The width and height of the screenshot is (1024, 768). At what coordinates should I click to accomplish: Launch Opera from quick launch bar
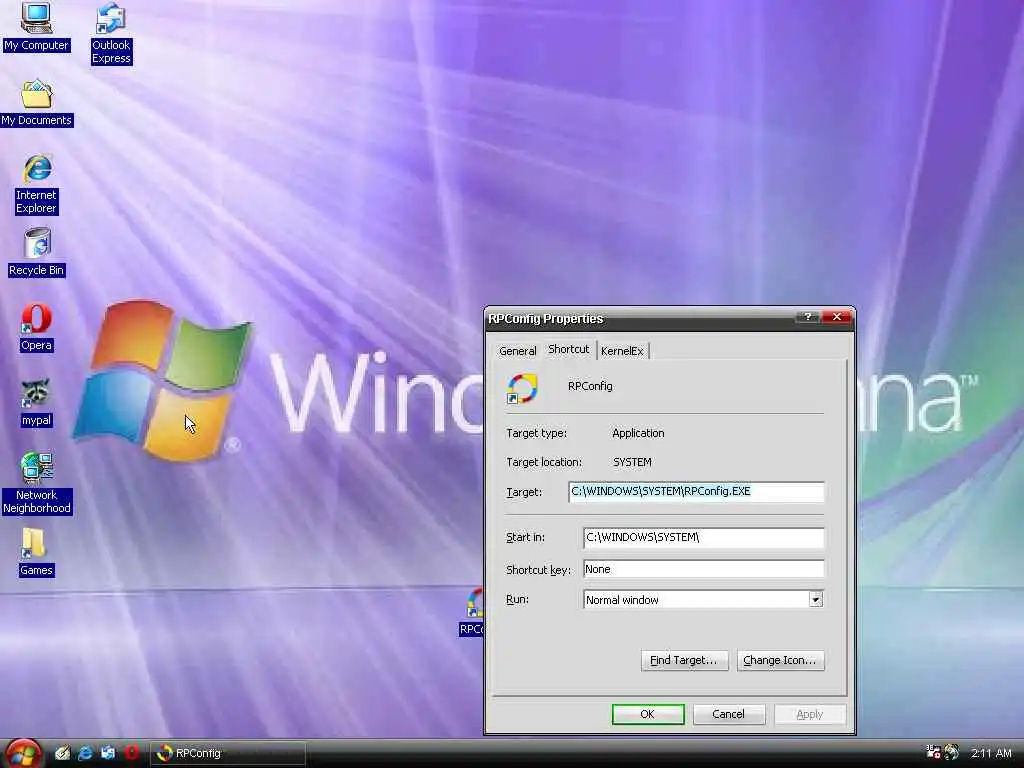tap(131, 753)
